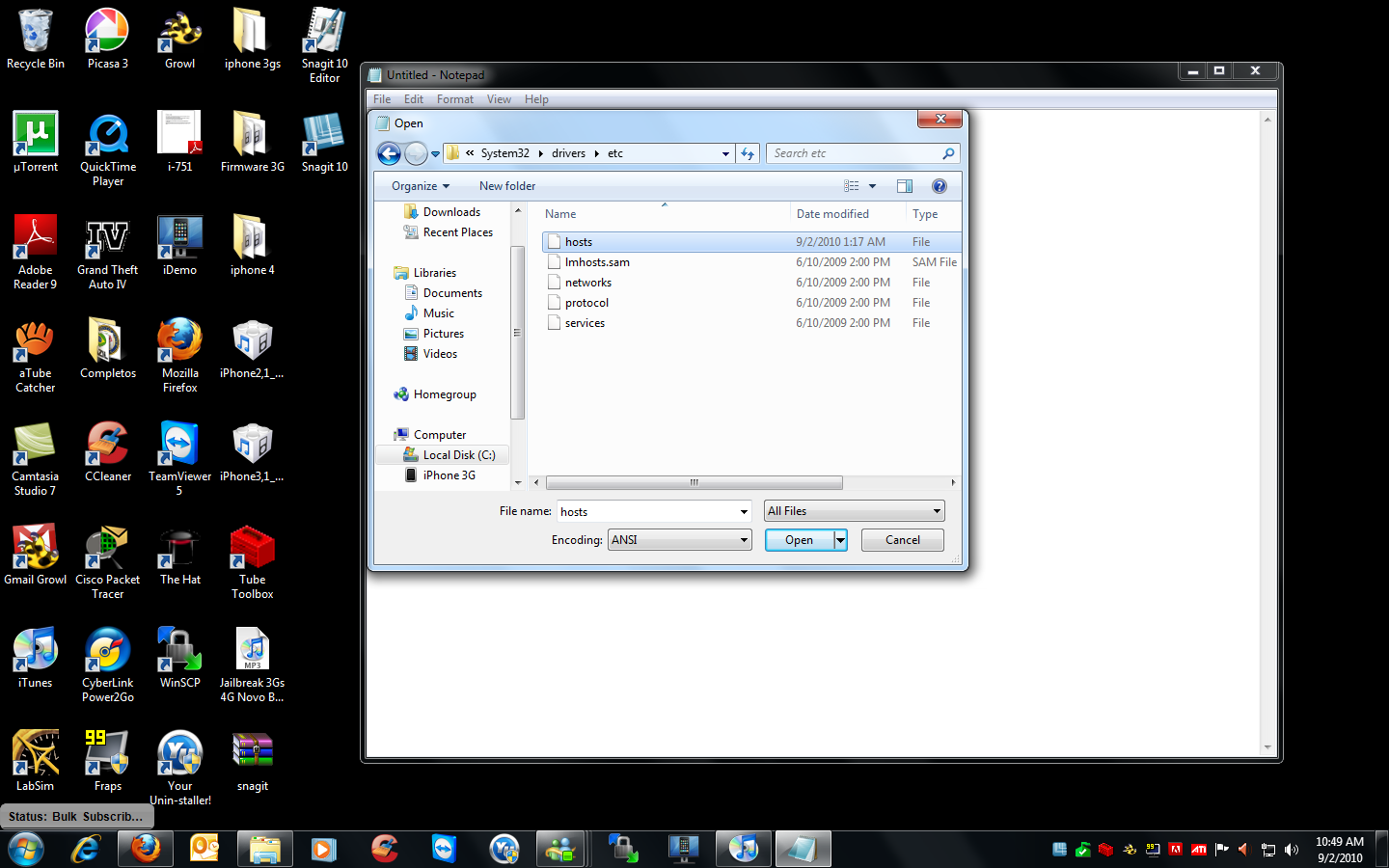Open Notepad Format menu
This screenshot has height=868, width=1389.
(455, 99)
